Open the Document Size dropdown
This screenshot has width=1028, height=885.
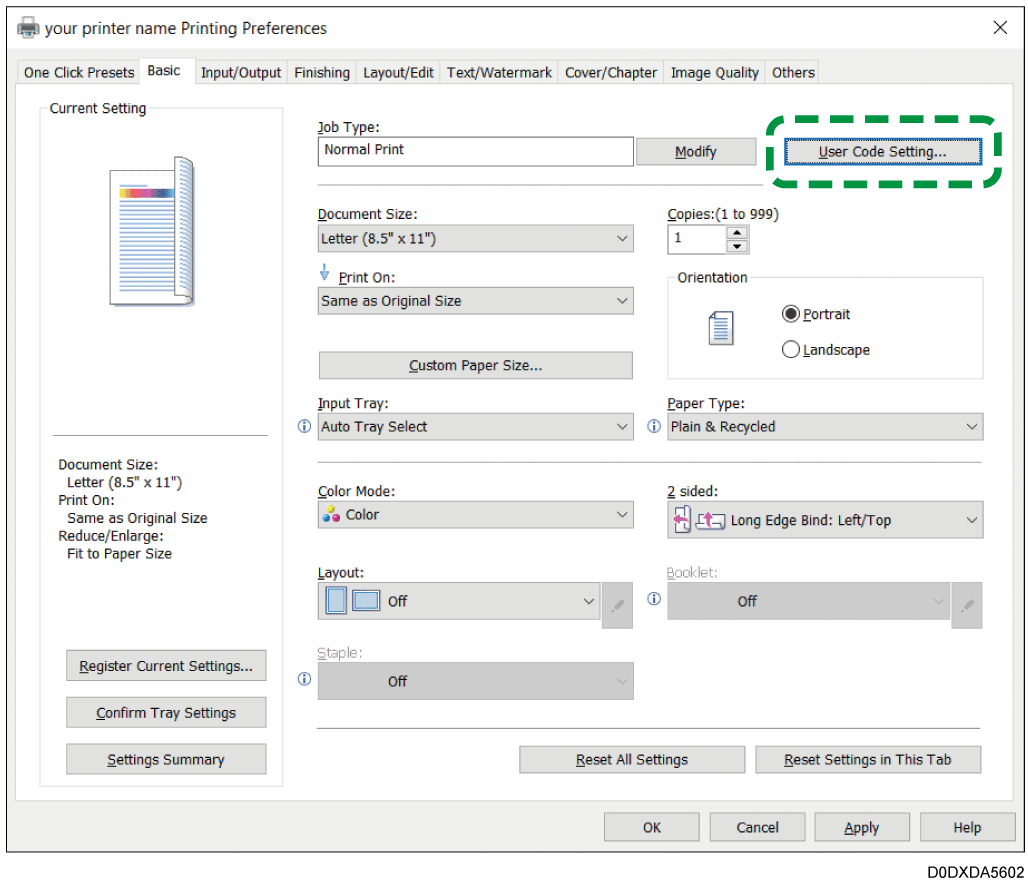pos(475,239)
